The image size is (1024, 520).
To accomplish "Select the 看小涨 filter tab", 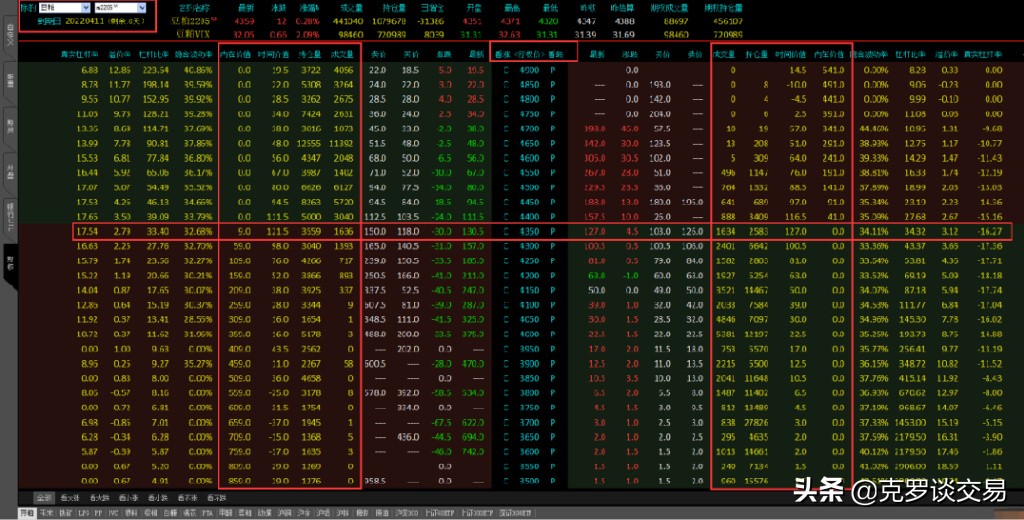I will point(129,498).
